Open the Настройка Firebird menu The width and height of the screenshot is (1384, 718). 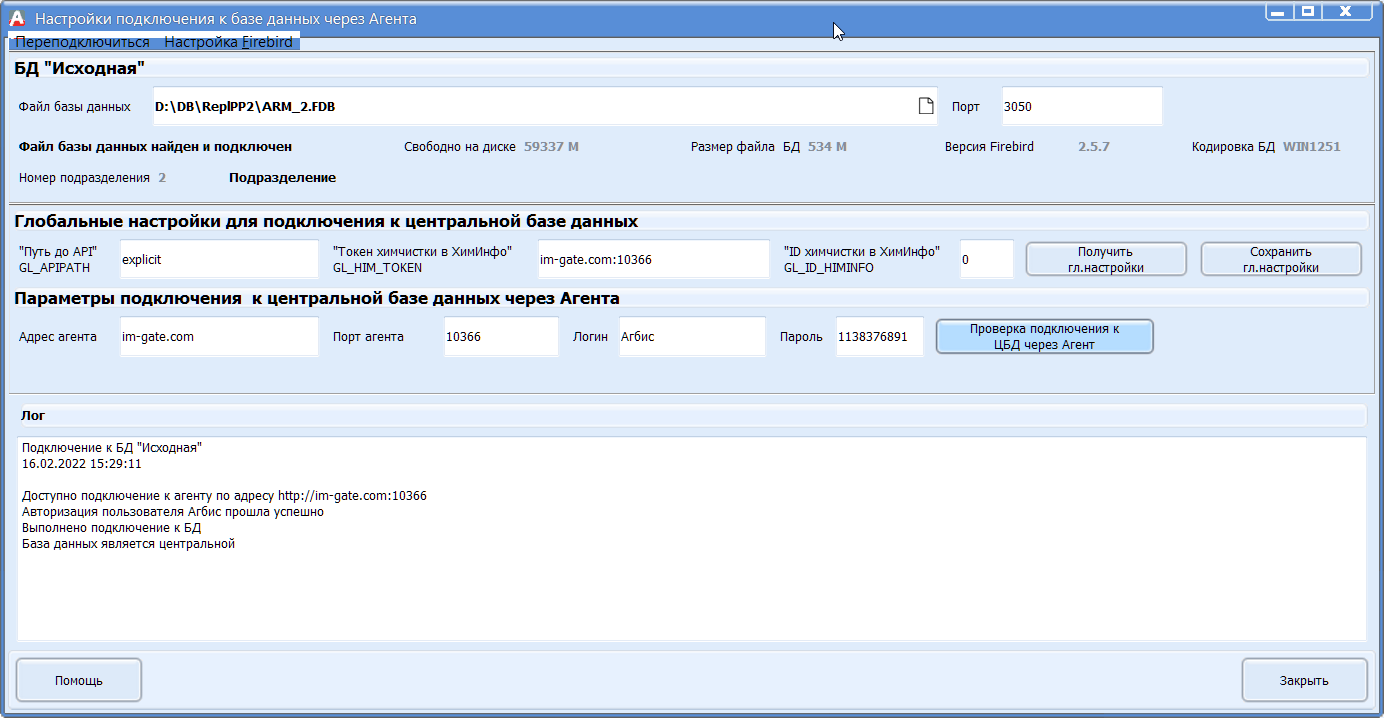point(228,42)
